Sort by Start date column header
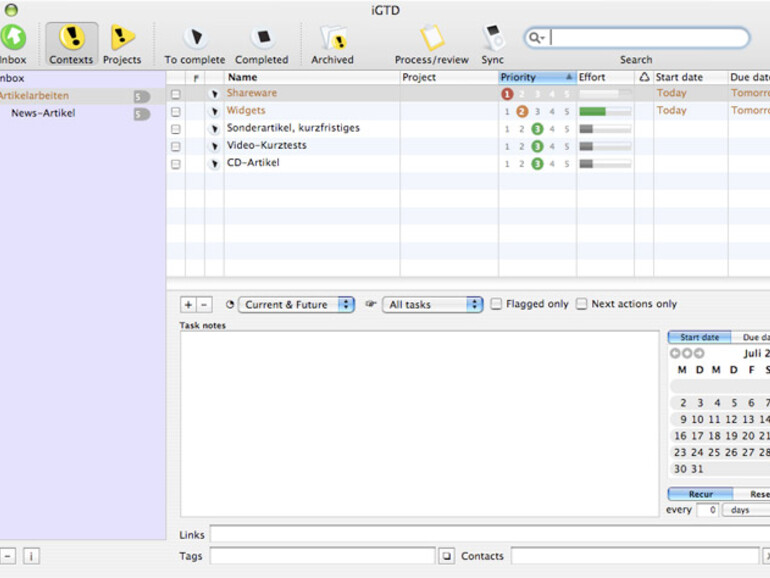 click(x=690, y=77)
